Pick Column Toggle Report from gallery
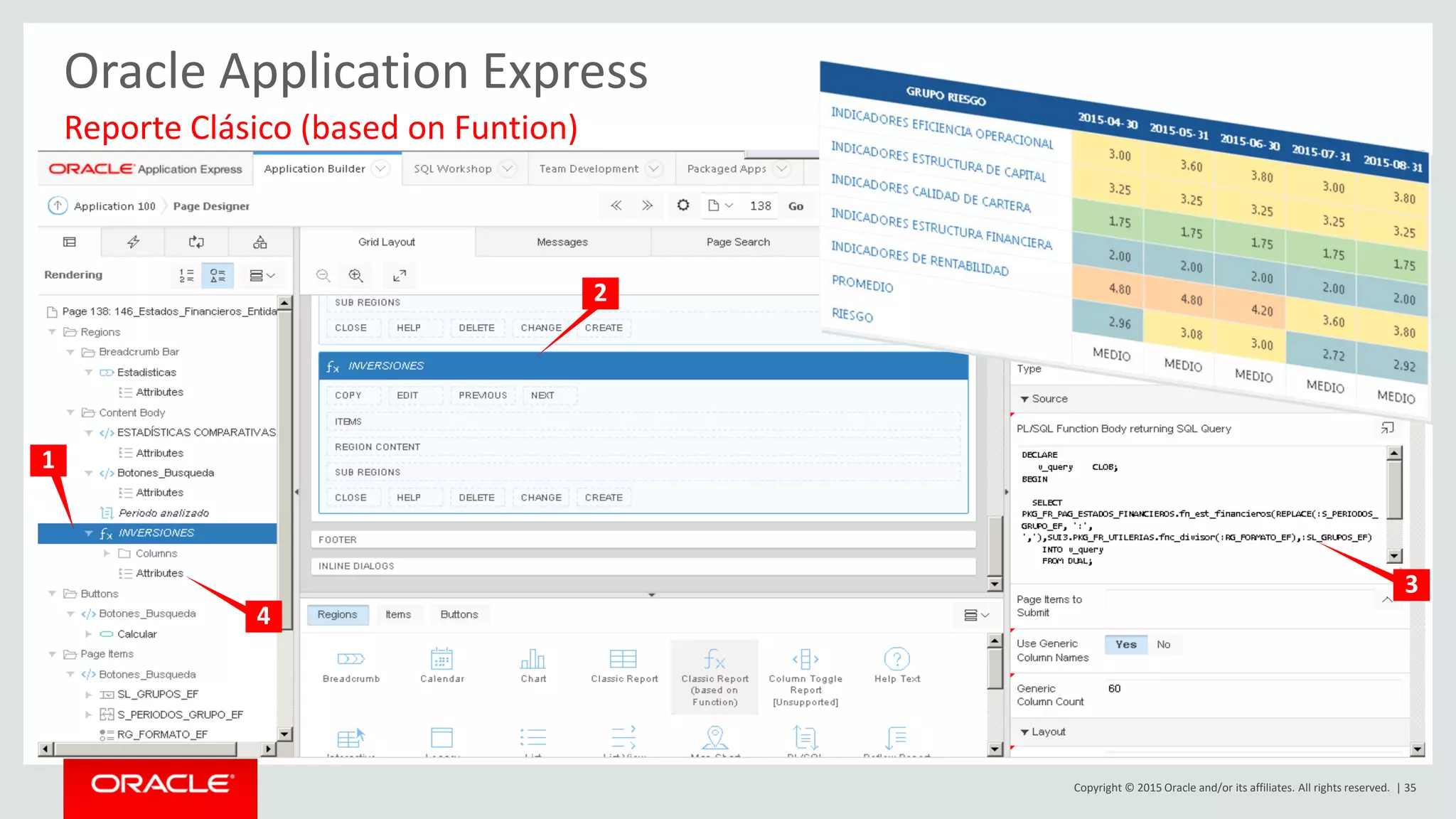This screenshot has width=1456, height=819. coord(805,676)
